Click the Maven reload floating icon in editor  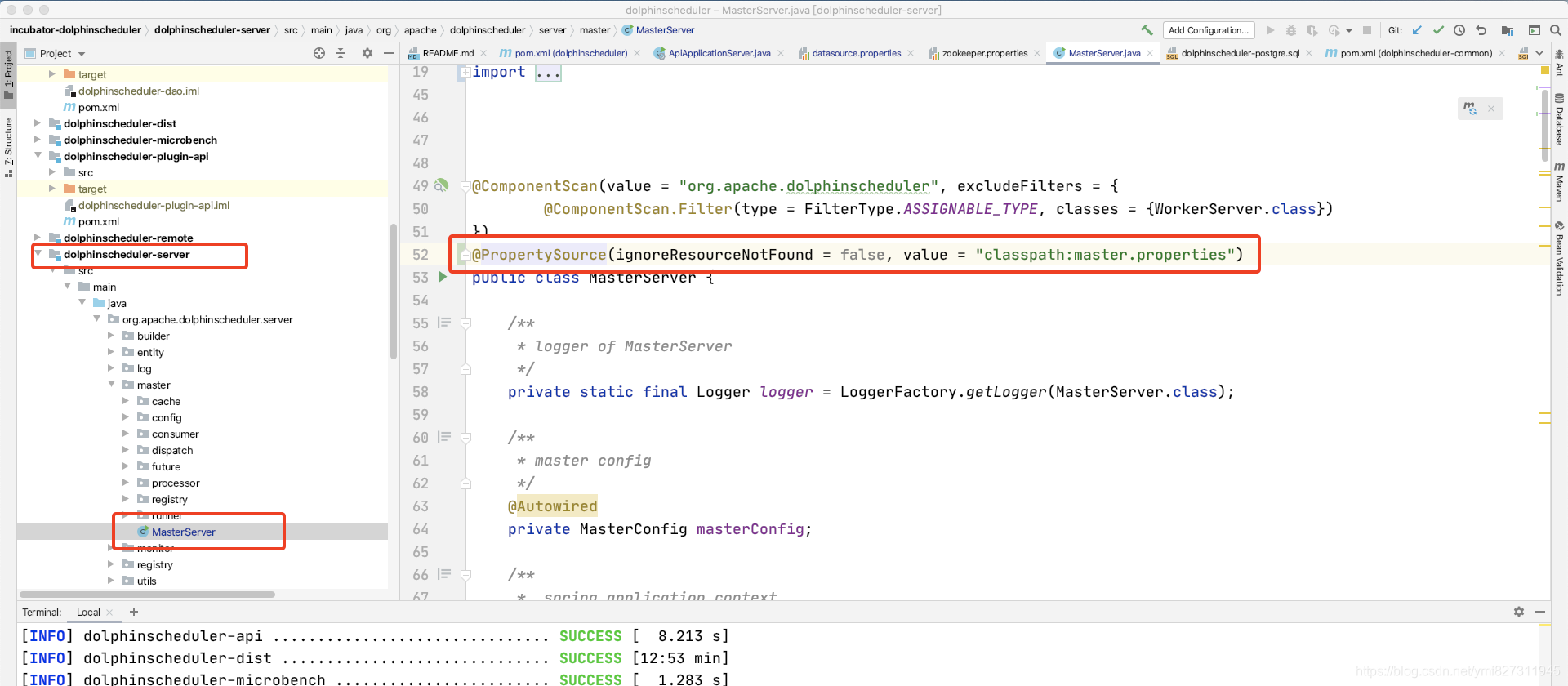1470,108
